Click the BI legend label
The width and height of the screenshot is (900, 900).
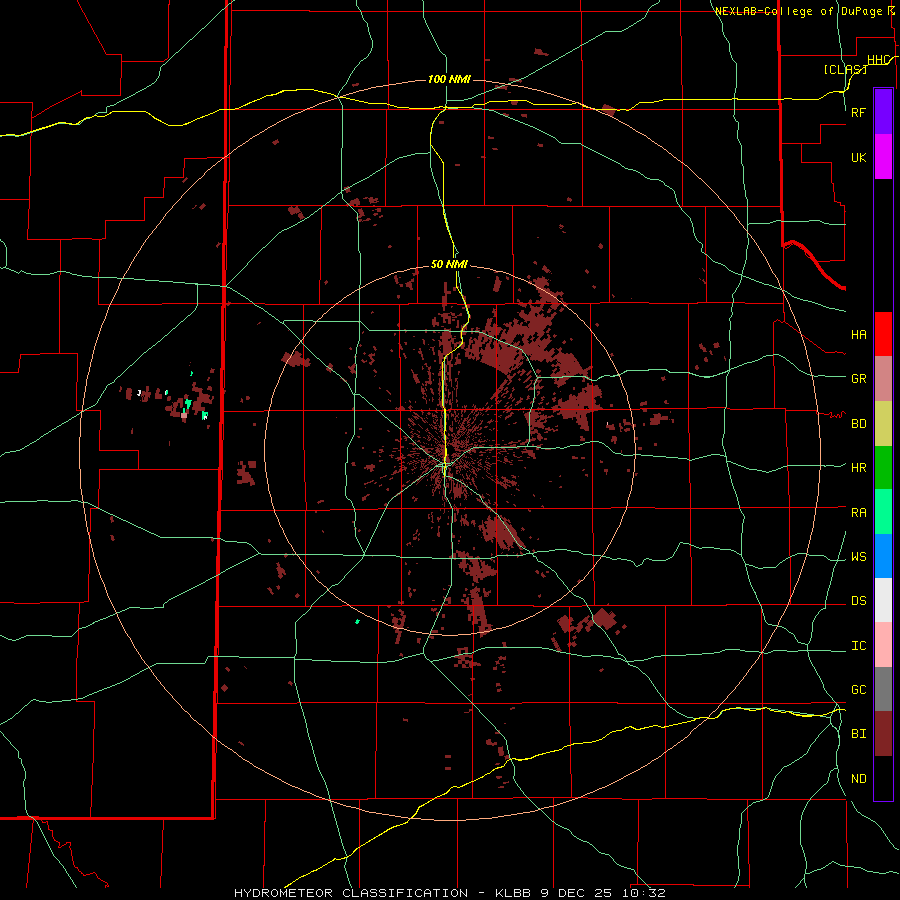click(x=858, y=734)
